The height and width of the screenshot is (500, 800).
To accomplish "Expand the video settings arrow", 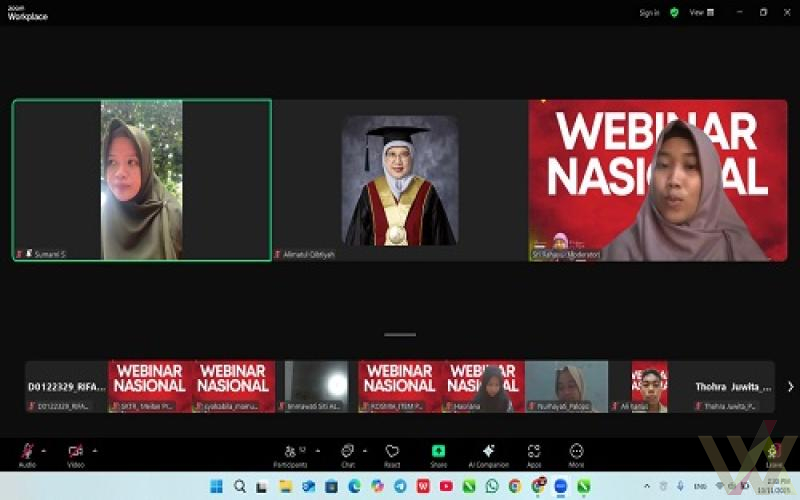I will [x=94, y=449].
